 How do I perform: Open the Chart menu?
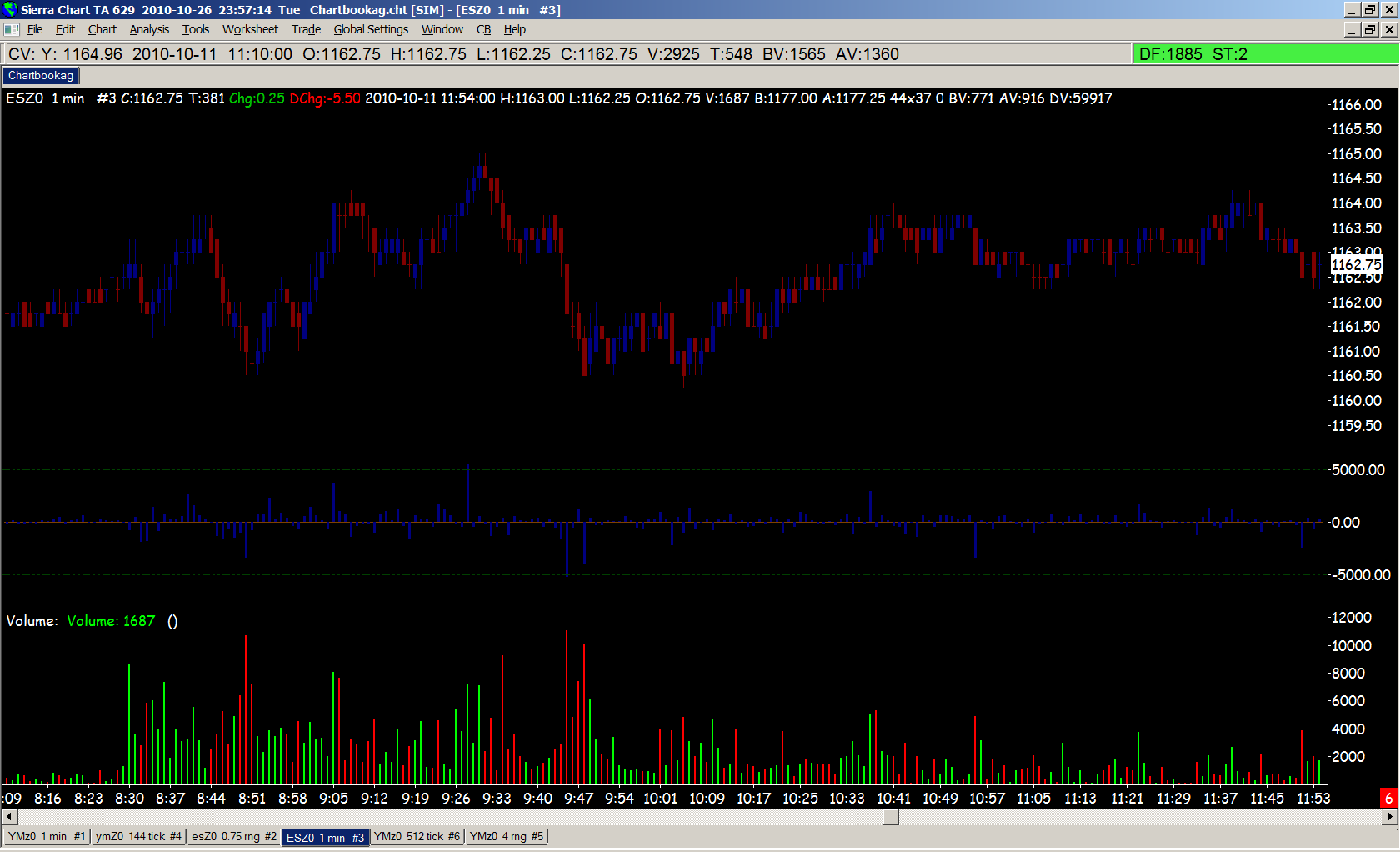point(102,29)
